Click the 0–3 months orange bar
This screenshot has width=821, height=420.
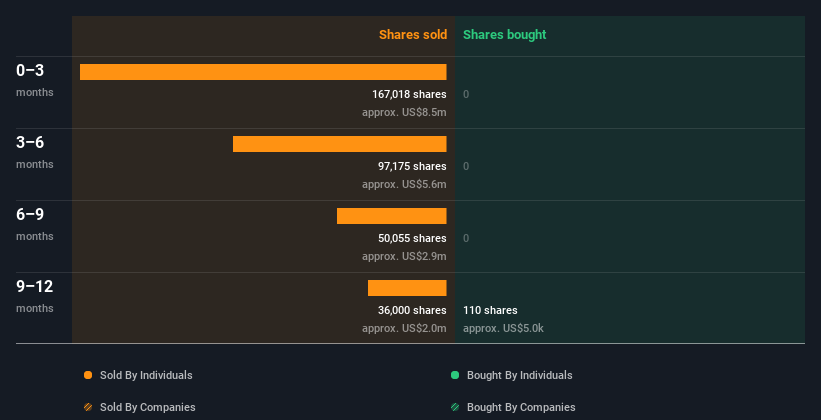[263, 72]
